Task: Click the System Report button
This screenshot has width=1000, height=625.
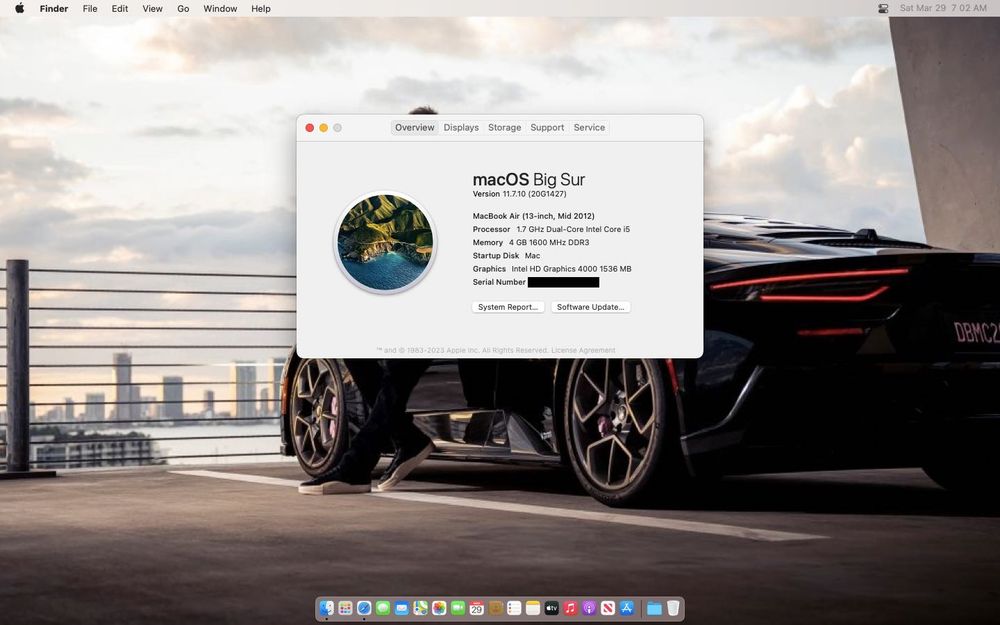Action: [508, 307]
